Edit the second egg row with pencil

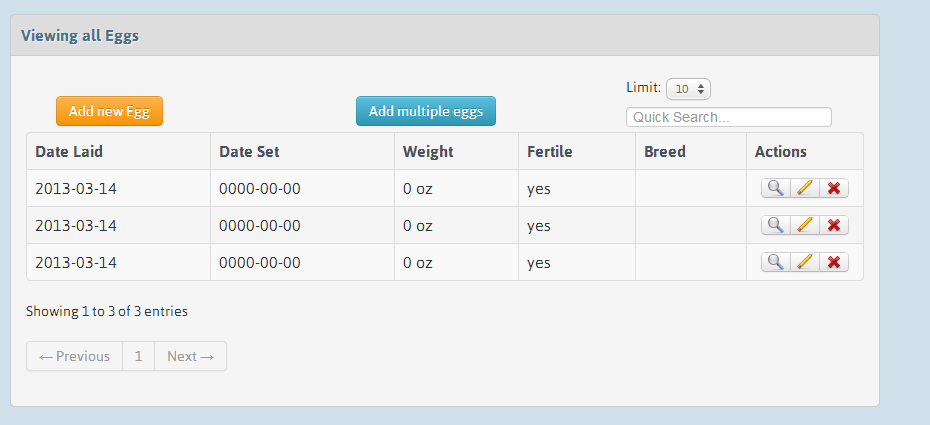point(804,225)
